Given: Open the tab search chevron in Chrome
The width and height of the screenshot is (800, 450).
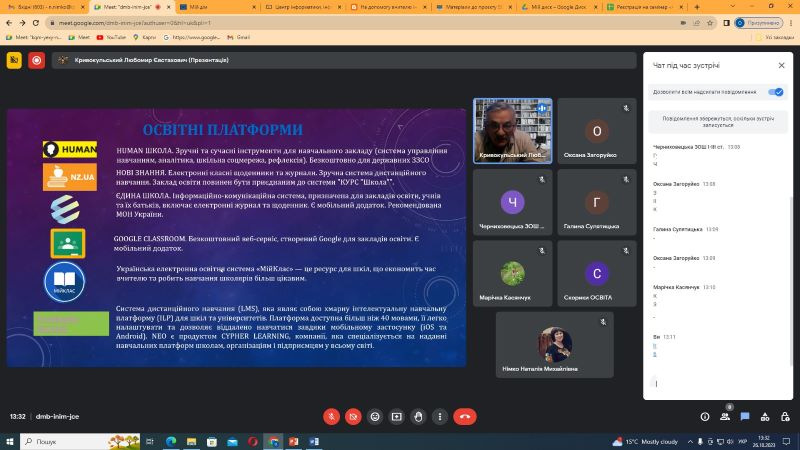Looking at the screenshot, I should pos(733,7).
